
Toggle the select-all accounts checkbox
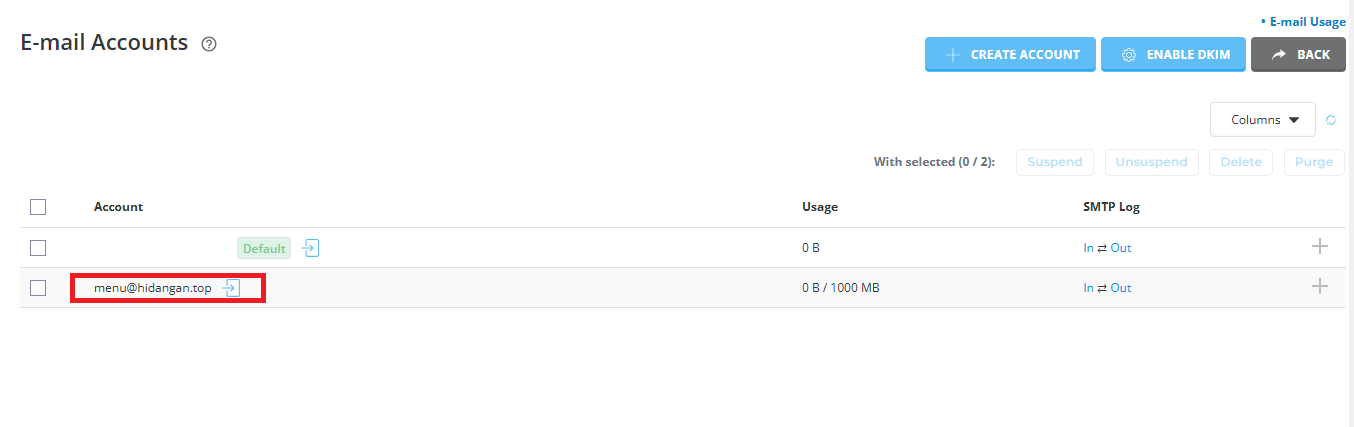[x=38, y=207]
